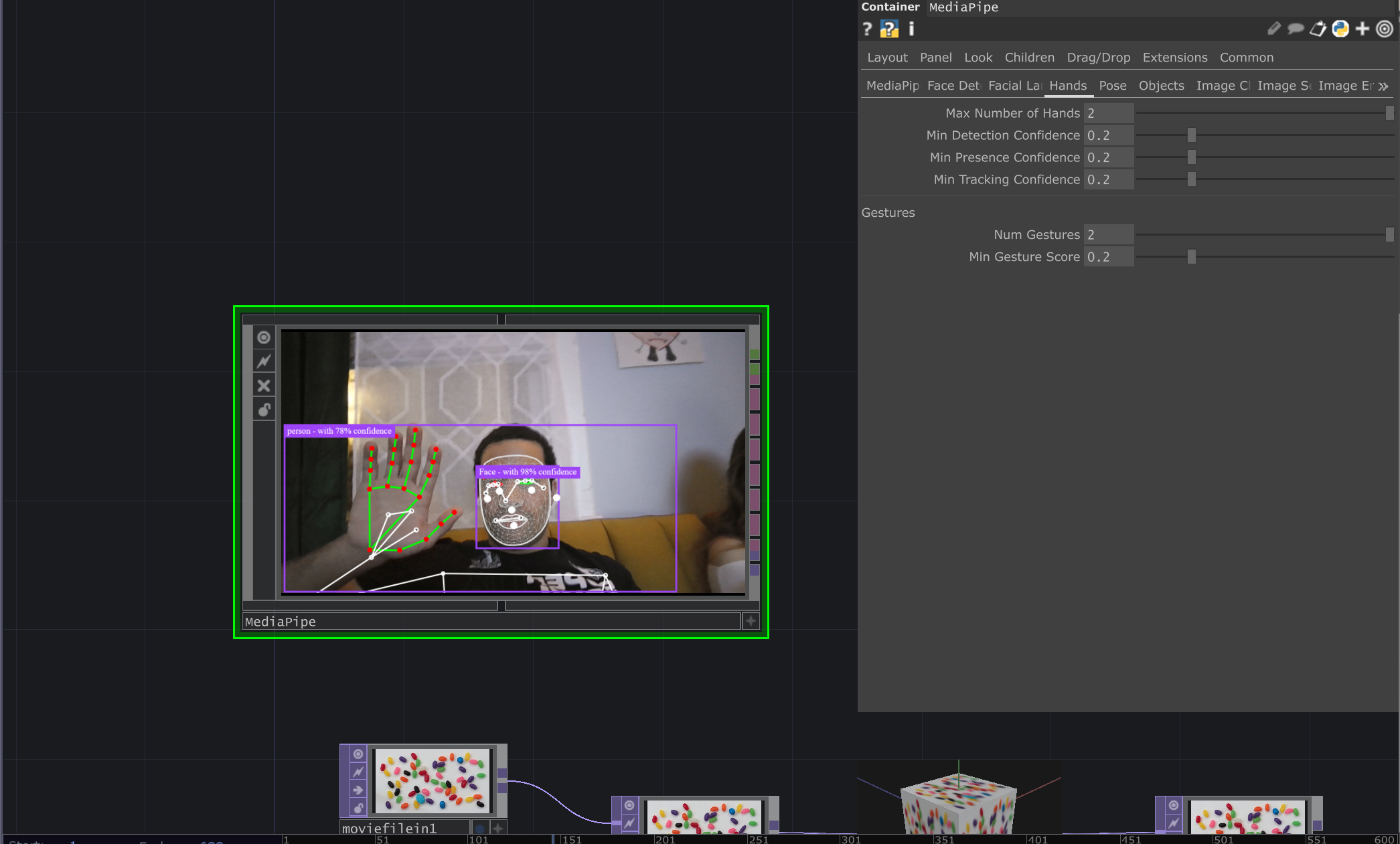
Task: Click the concentric circles target icon
Action: 1385,29
